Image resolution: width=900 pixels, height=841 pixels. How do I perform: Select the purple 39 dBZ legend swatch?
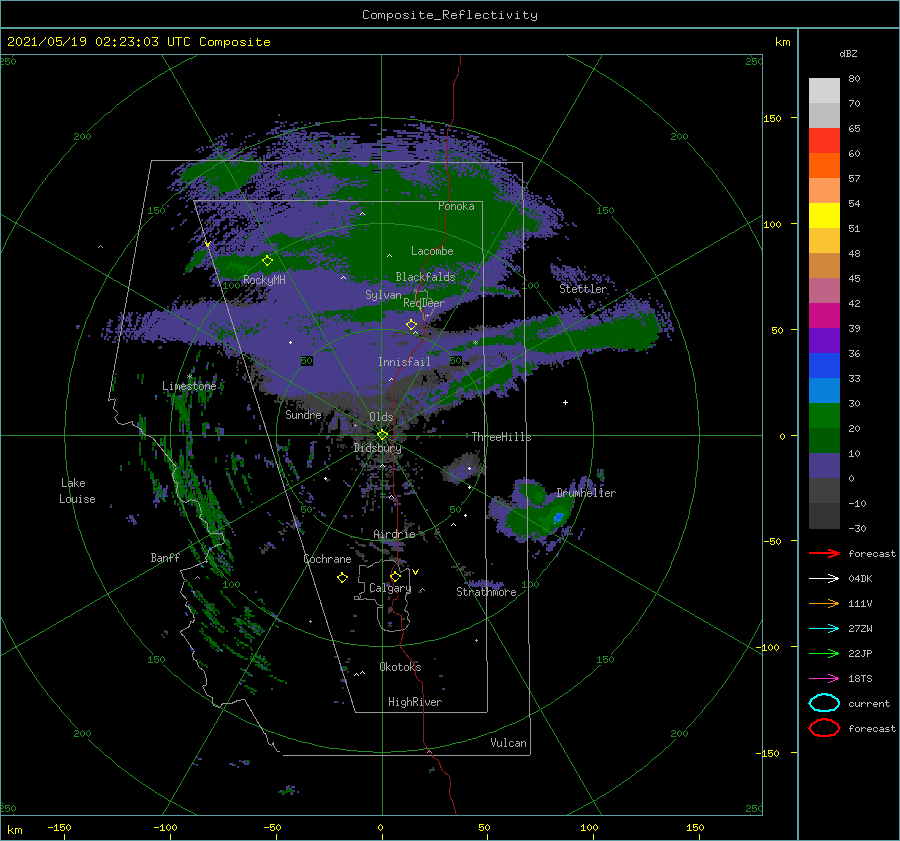(x=824, y=340)
